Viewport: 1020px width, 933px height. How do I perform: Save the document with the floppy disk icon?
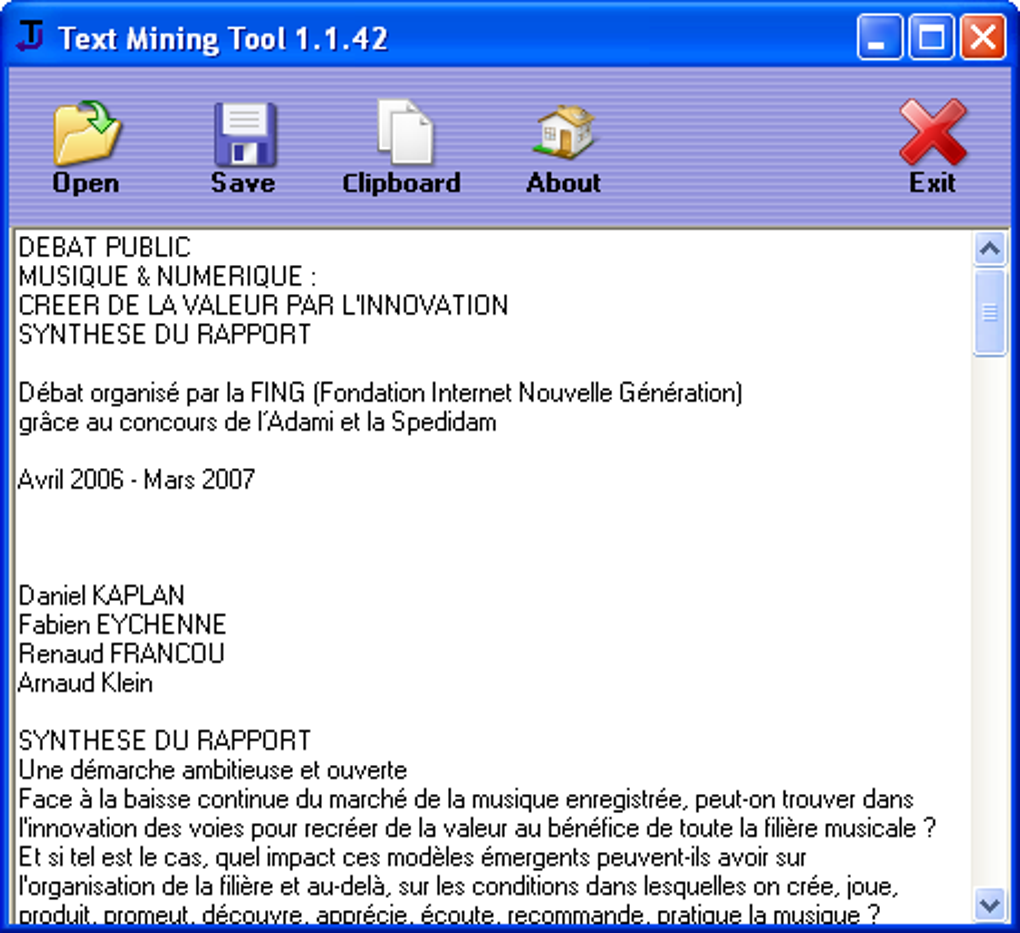[x=242, y=130]
